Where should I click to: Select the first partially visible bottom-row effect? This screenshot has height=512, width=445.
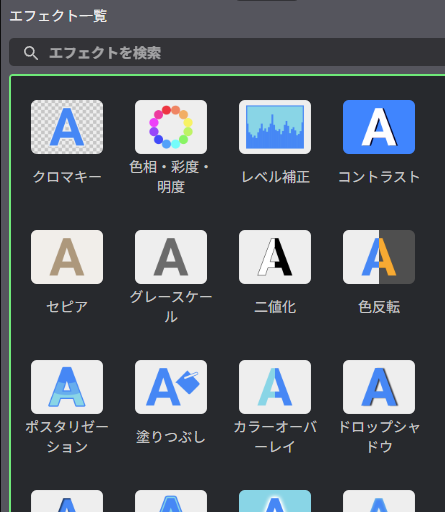click(67, 501)
